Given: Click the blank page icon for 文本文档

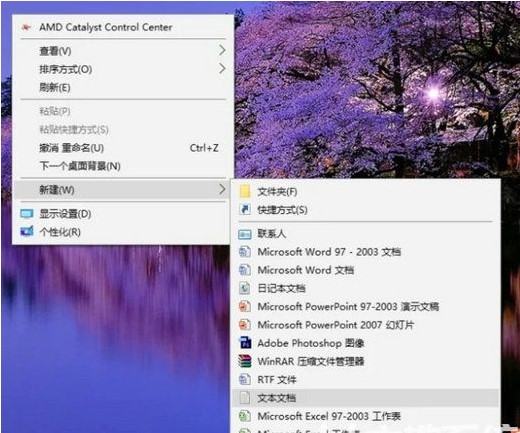Looking at the screenshot, I should (245, 398).
